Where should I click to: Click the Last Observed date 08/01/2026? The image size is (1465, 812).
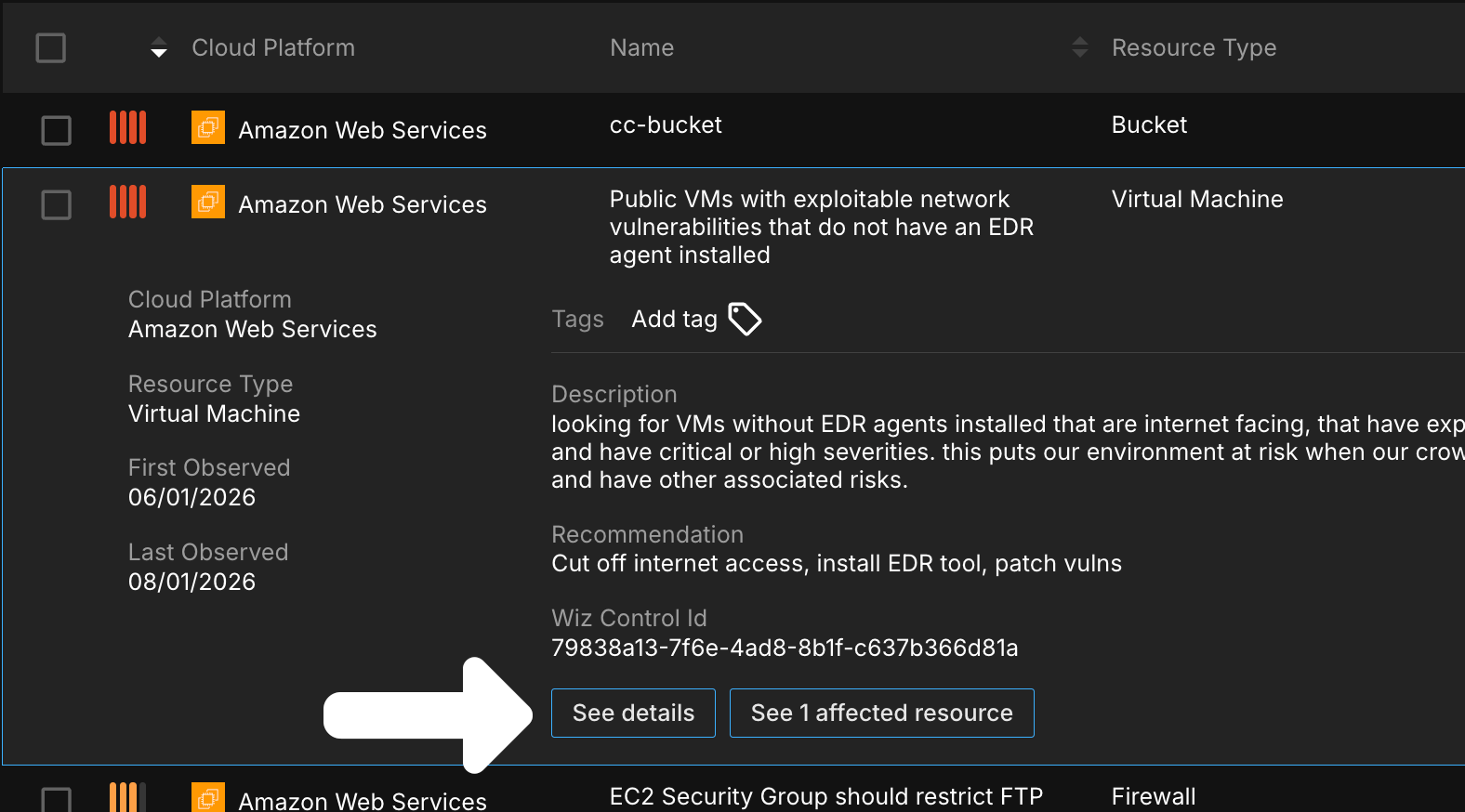click(191, 582)
